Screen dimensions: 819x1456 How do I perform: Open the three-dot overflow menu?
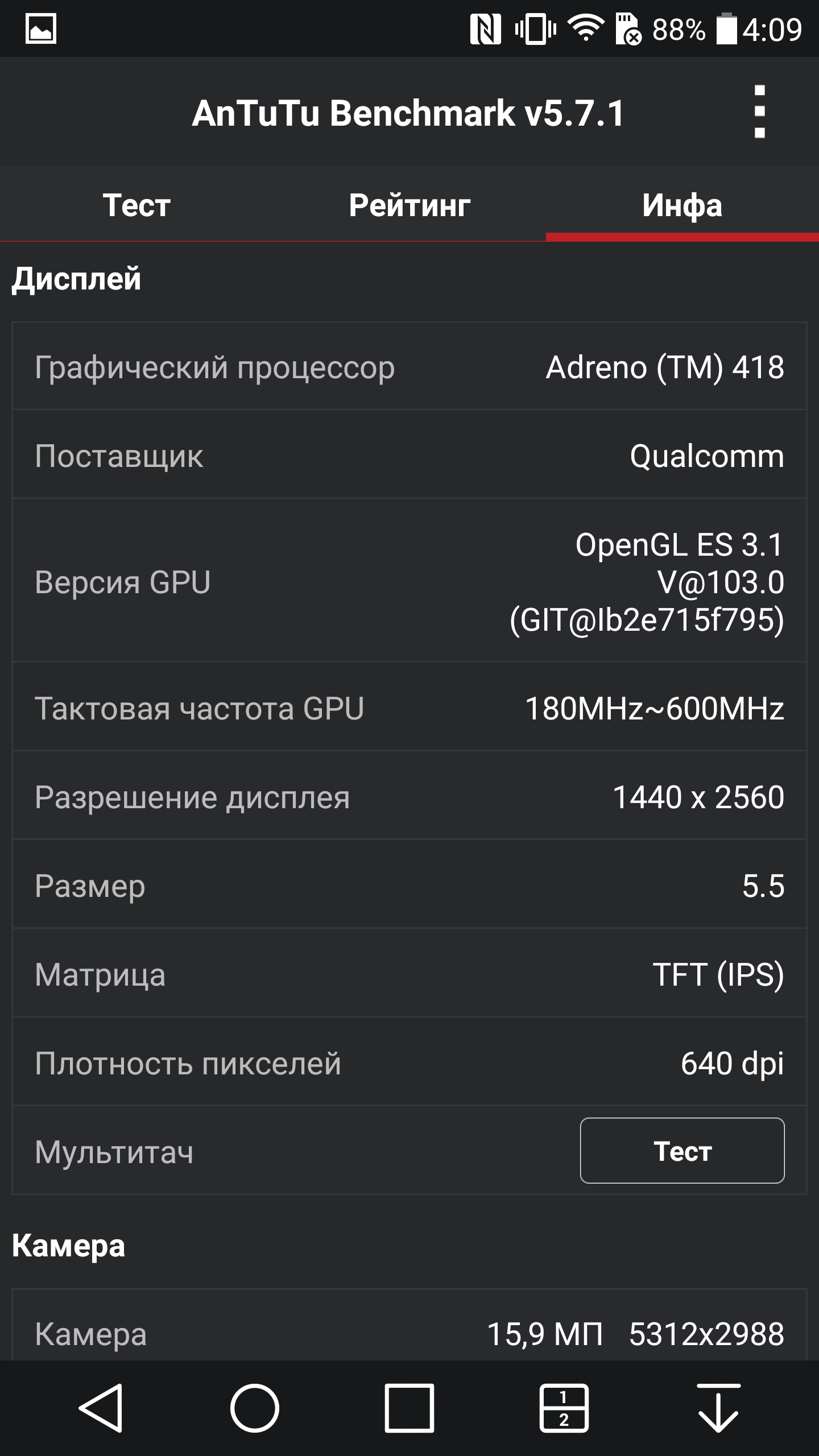click(759, 112)
